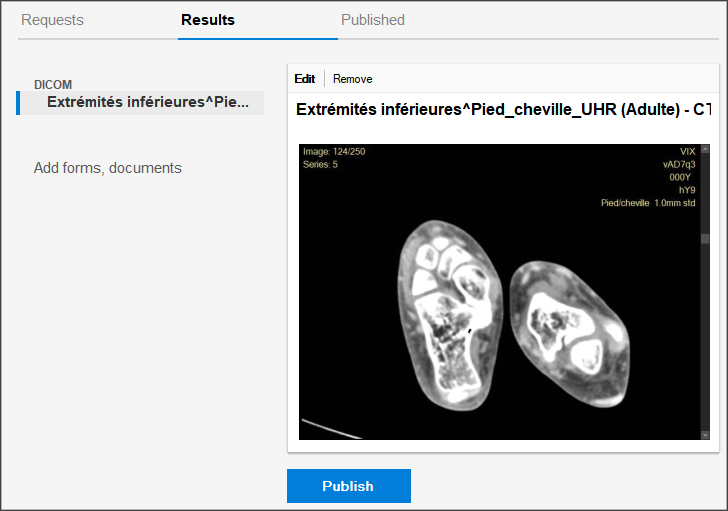Click the study title Extrémités inférieures^Pied_cheville_UHR
728x511 pixels.
tap(502, 109)
